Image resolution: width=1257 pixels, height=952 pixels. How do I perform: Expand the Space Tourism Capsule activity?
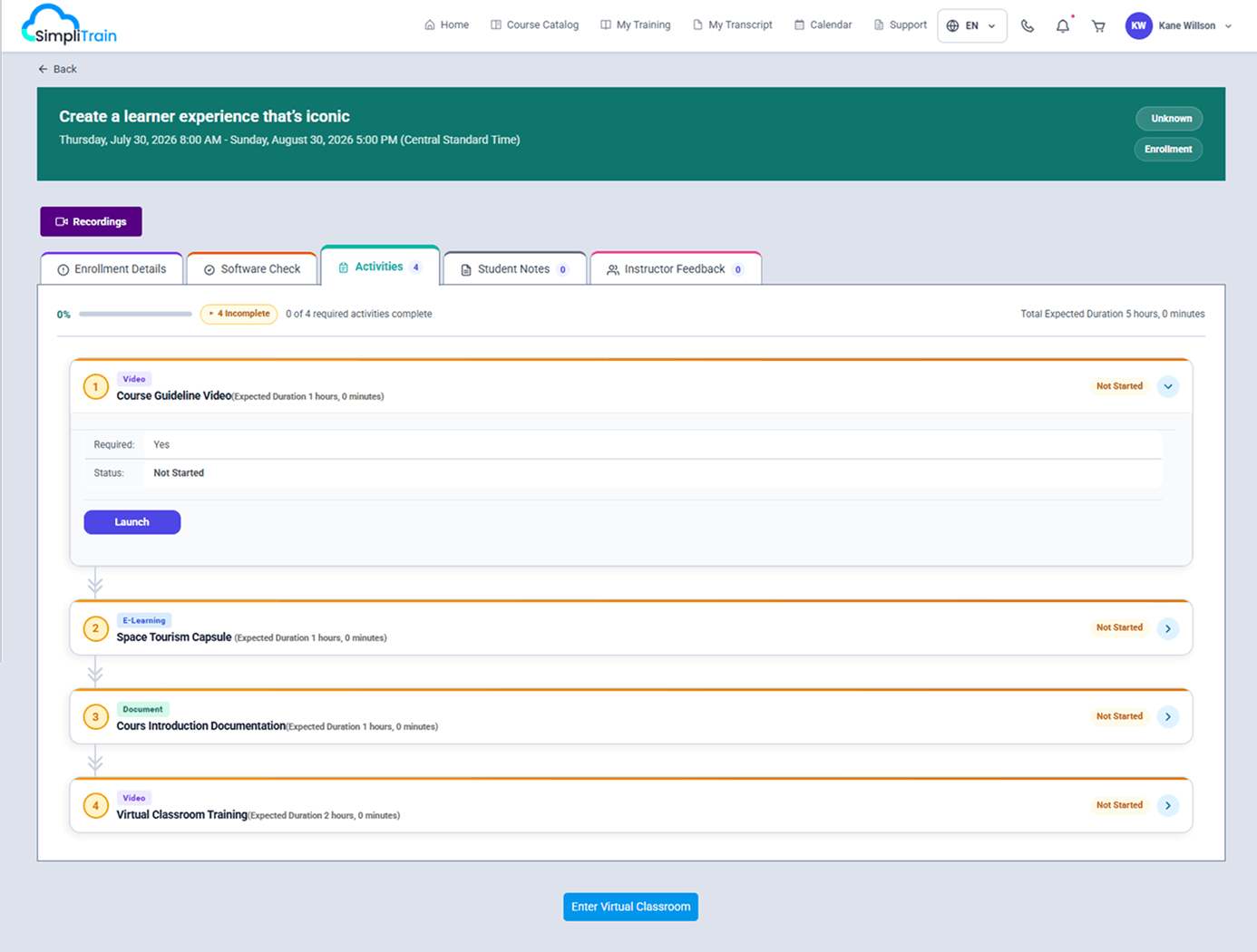point(1168,628)
